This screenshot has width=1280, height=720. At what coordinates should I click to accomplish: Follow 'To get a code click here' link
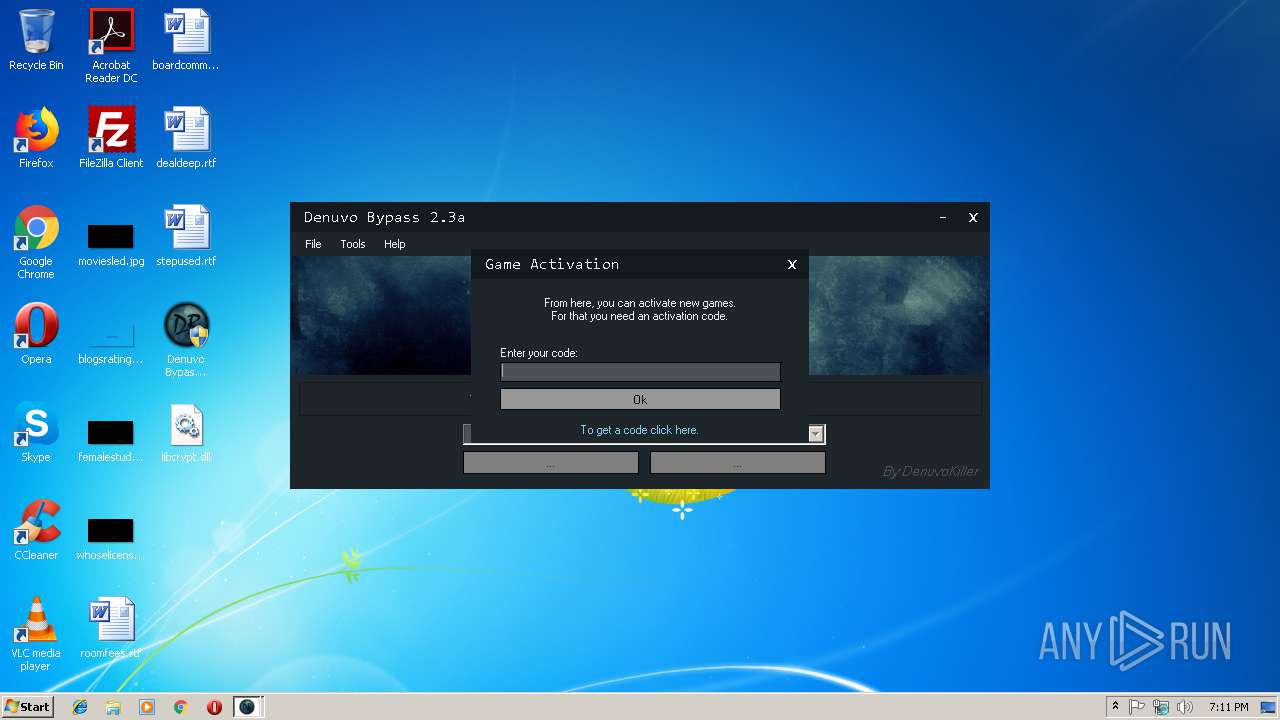[640, 430]
